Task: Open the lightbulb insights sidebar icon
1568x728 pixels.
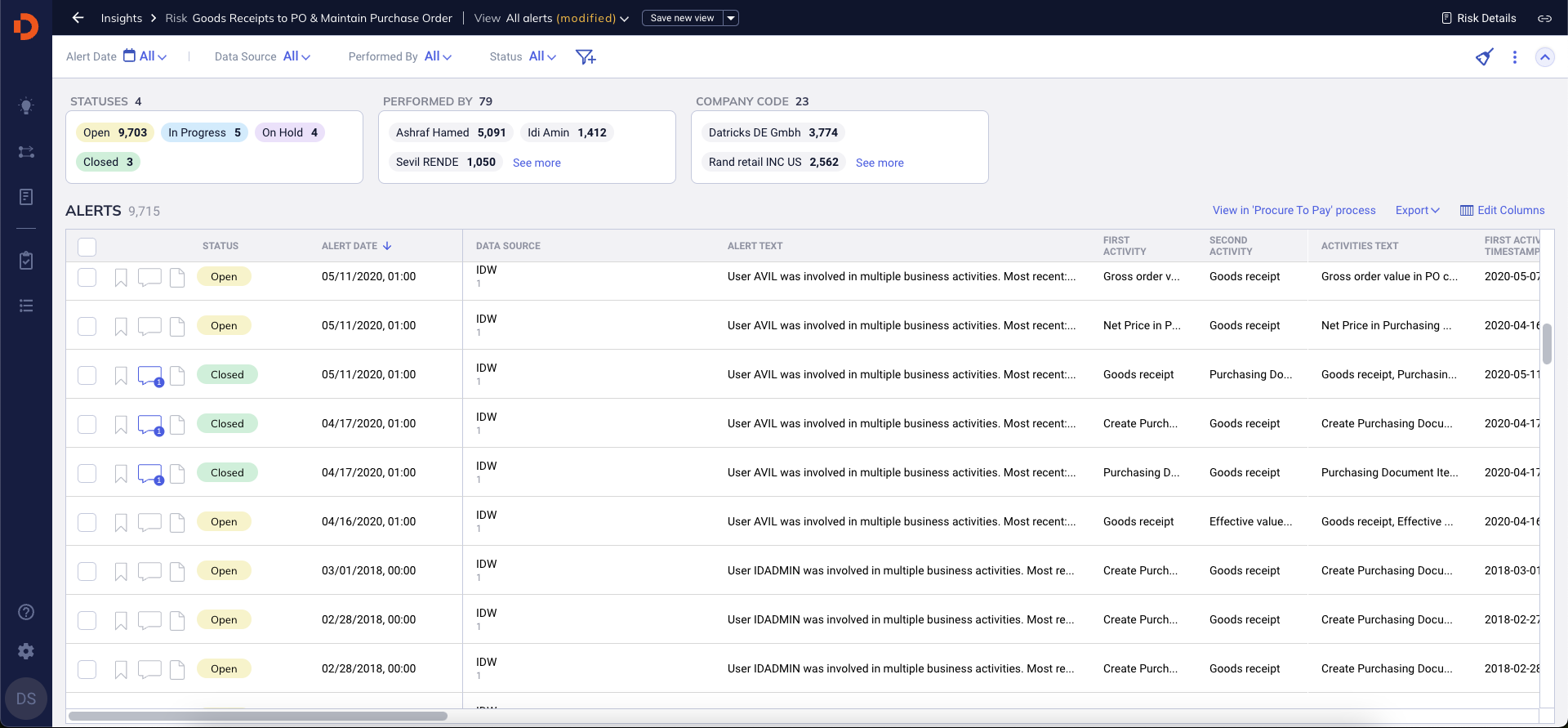Action: tap(26, 105)
